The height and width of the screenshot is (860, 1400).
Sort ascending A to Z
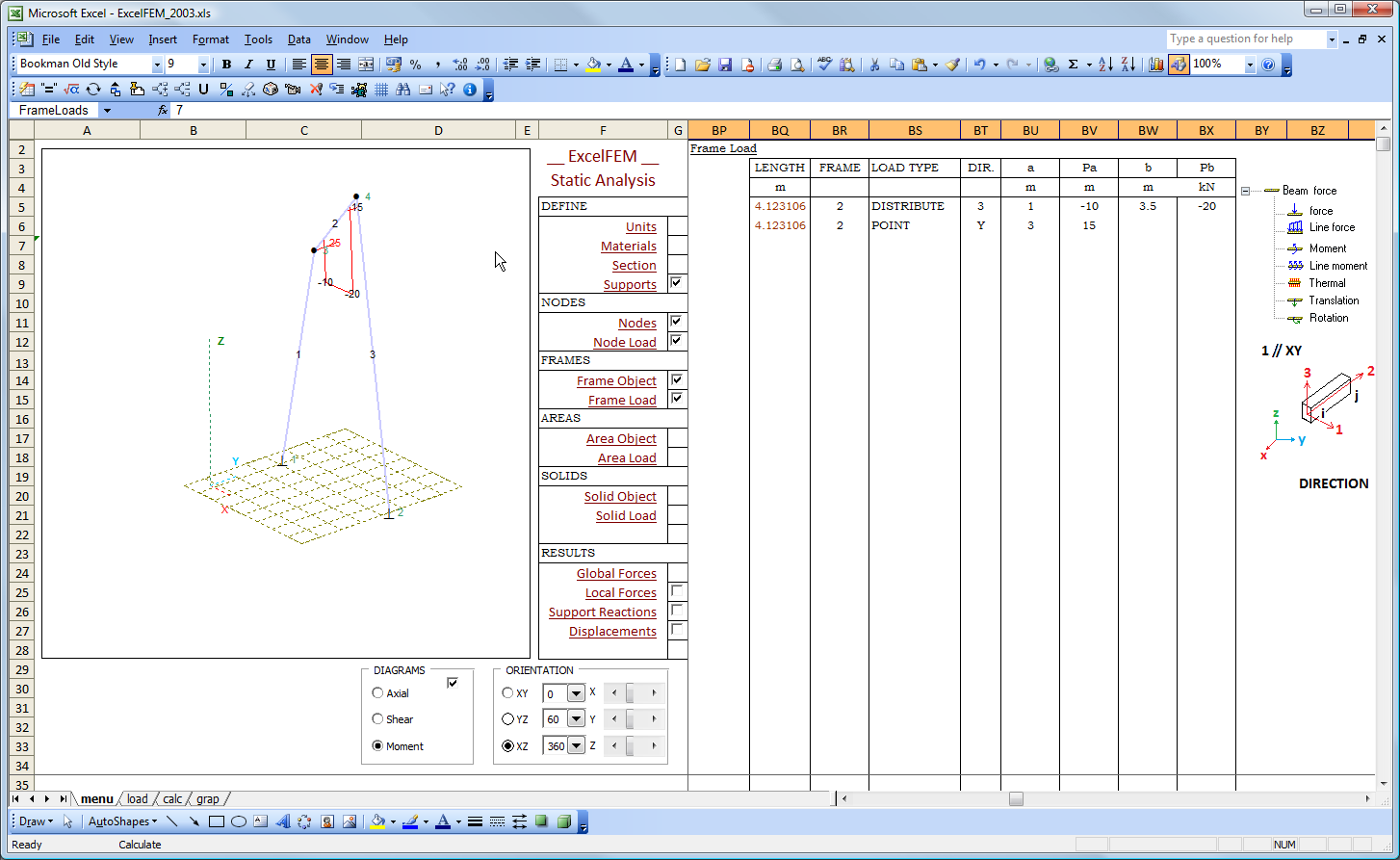pyautogui.click(x=1105, y=65)
